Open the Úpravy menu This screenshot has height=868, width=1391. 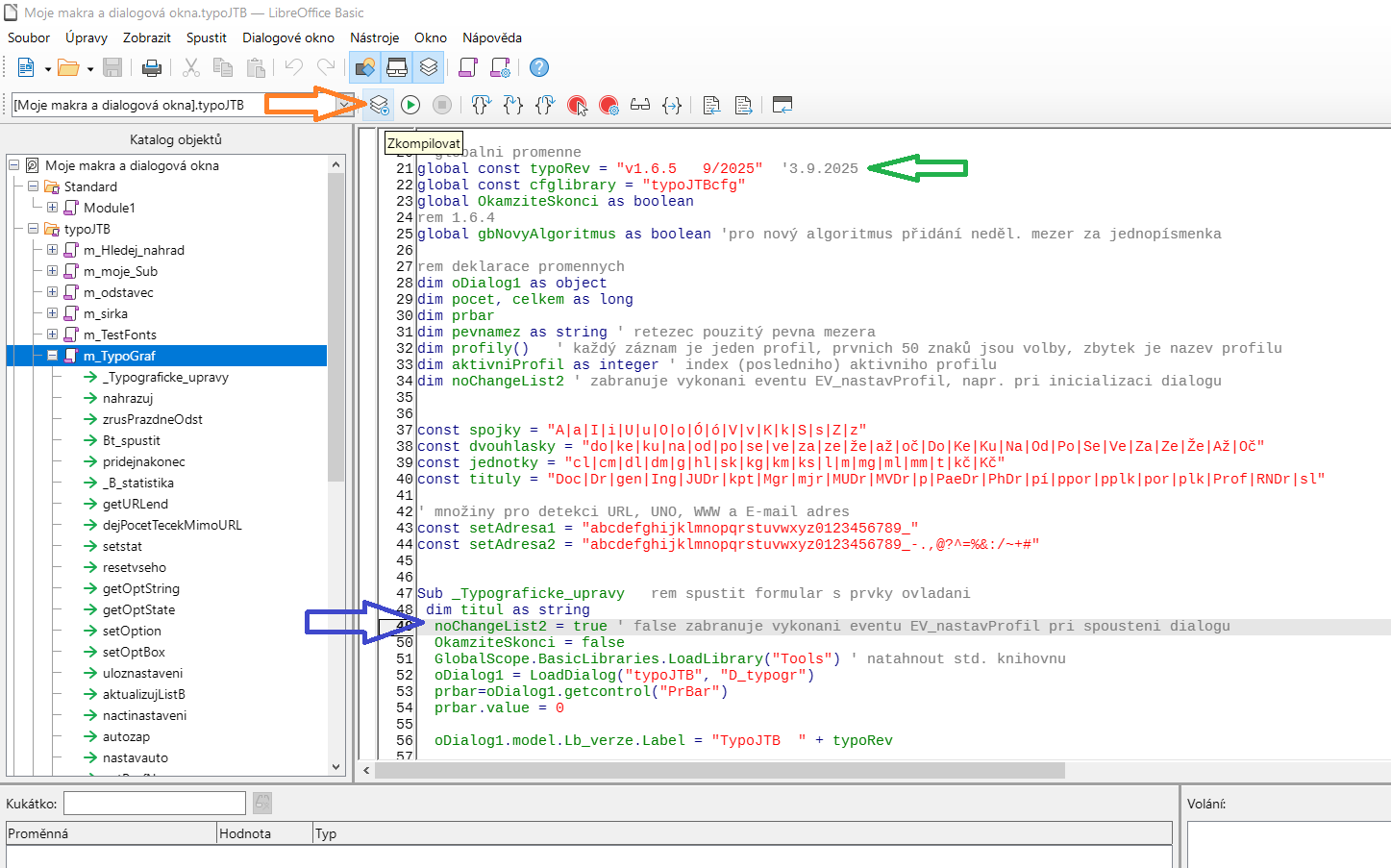pyautogui.click(x=87, y=37)
